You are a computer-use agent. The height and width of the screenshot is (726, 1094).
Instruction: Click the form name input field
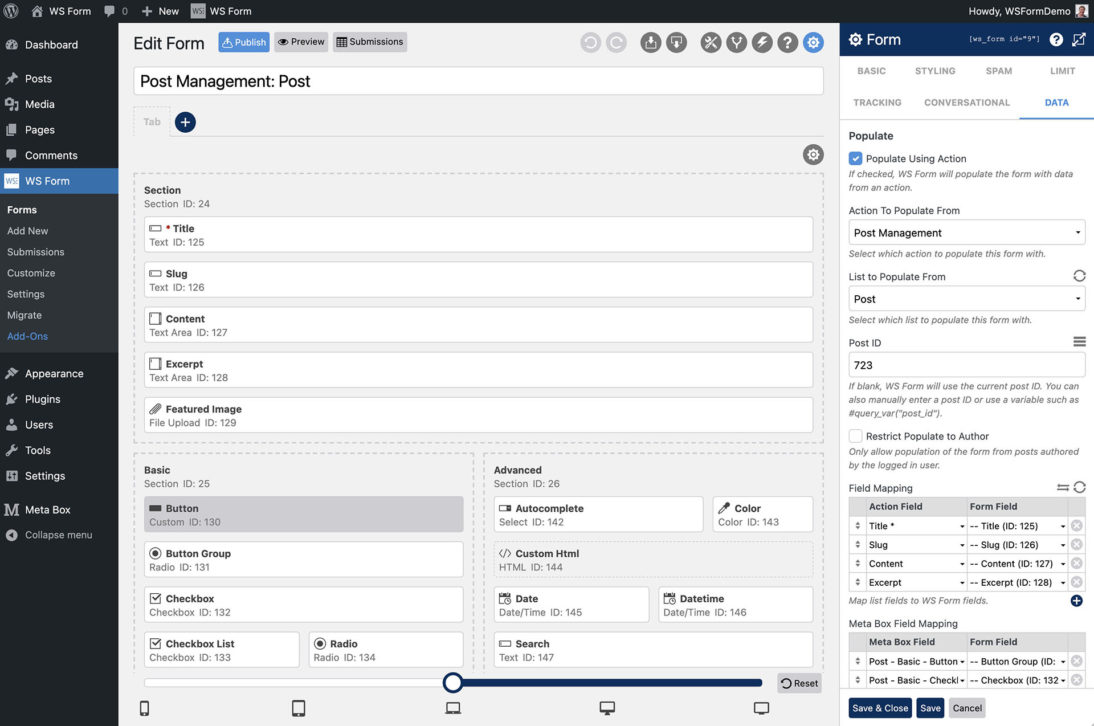(x=478, y=81)
